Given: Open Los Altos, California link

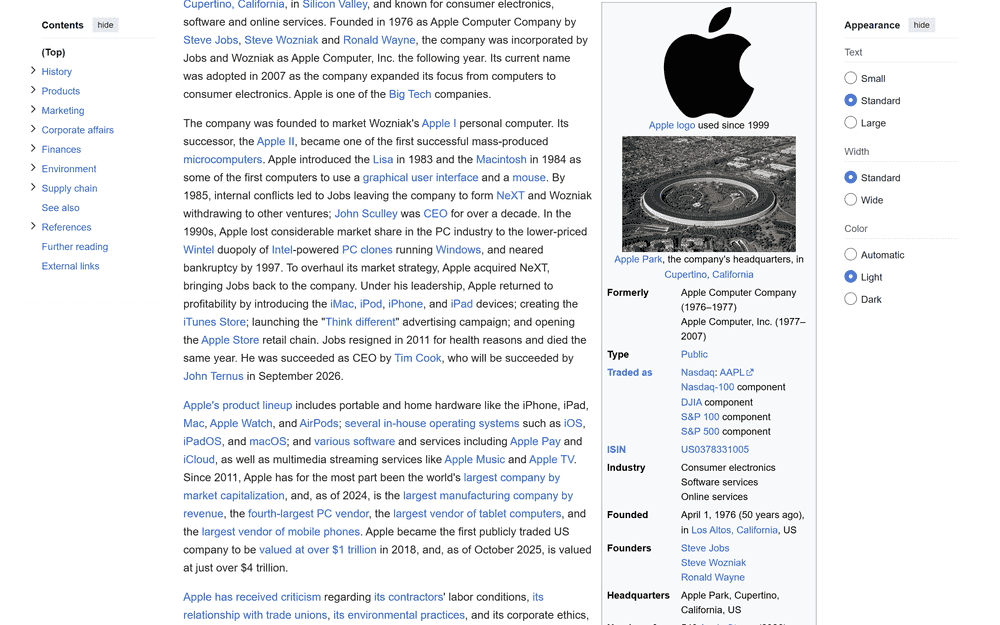Looking at the screenshot, I should point(734,530).
